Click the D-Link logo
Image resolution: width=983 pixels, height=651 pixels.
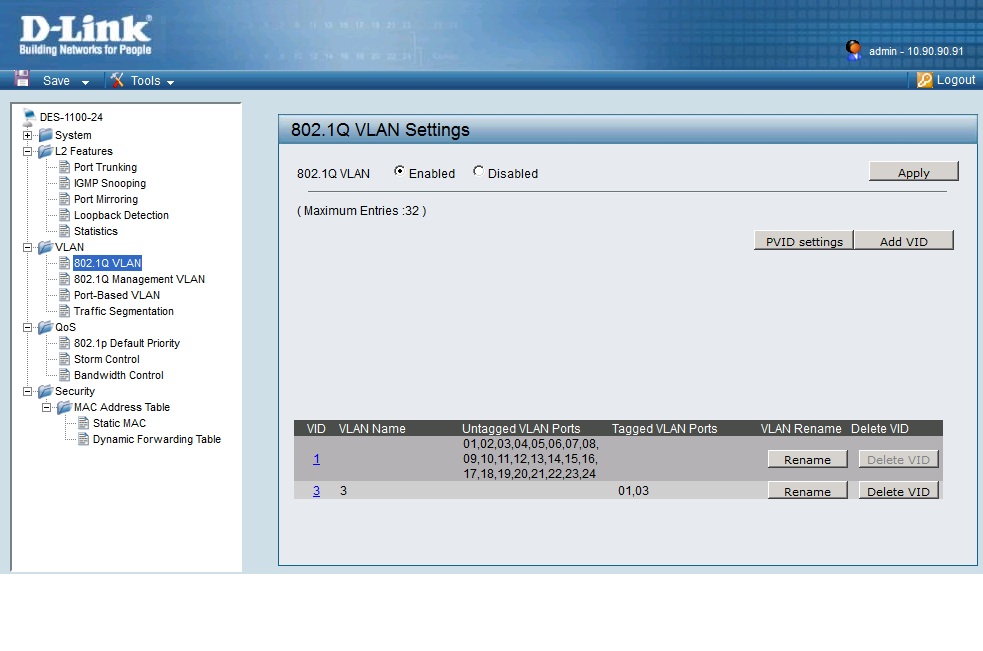click(85, 34)
